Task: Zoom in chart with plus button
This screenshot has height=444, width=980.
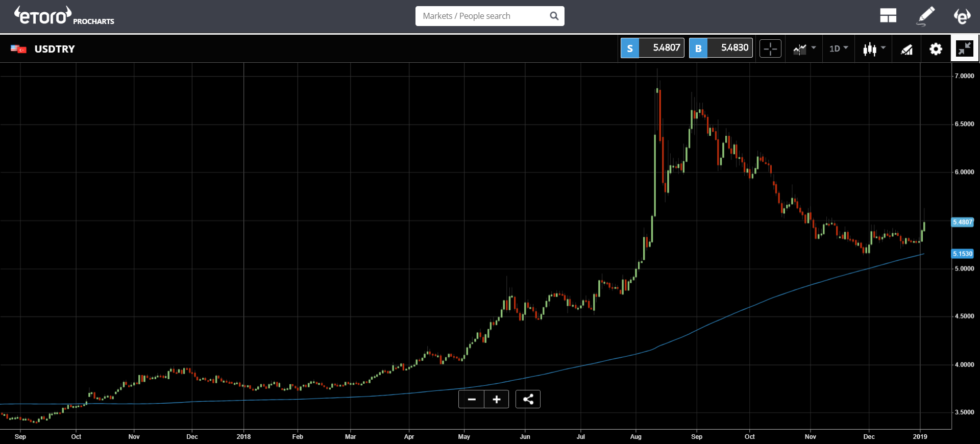Action: [496, 399]
